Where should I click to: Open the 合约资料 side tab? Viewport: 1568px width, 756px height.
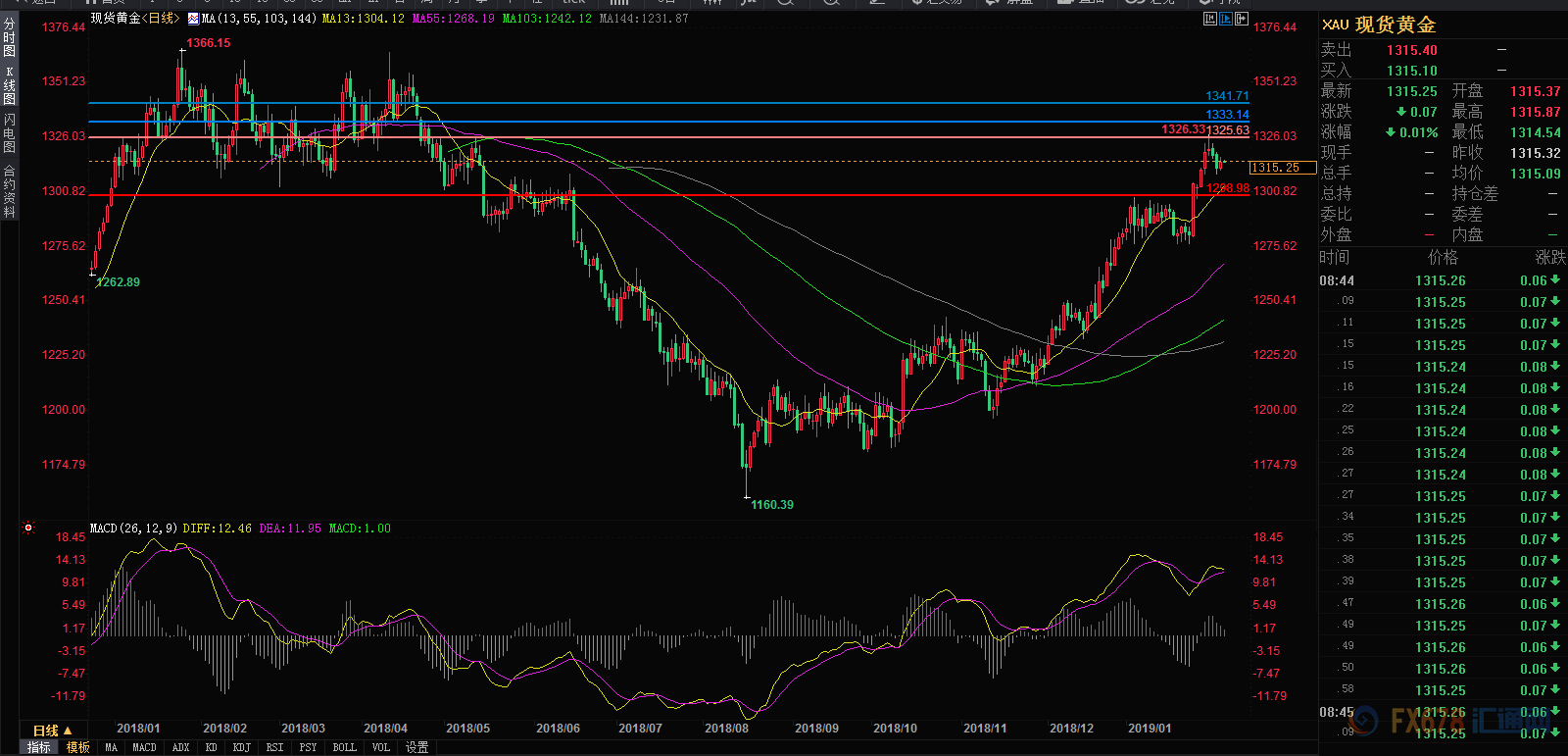click(10, 191)
